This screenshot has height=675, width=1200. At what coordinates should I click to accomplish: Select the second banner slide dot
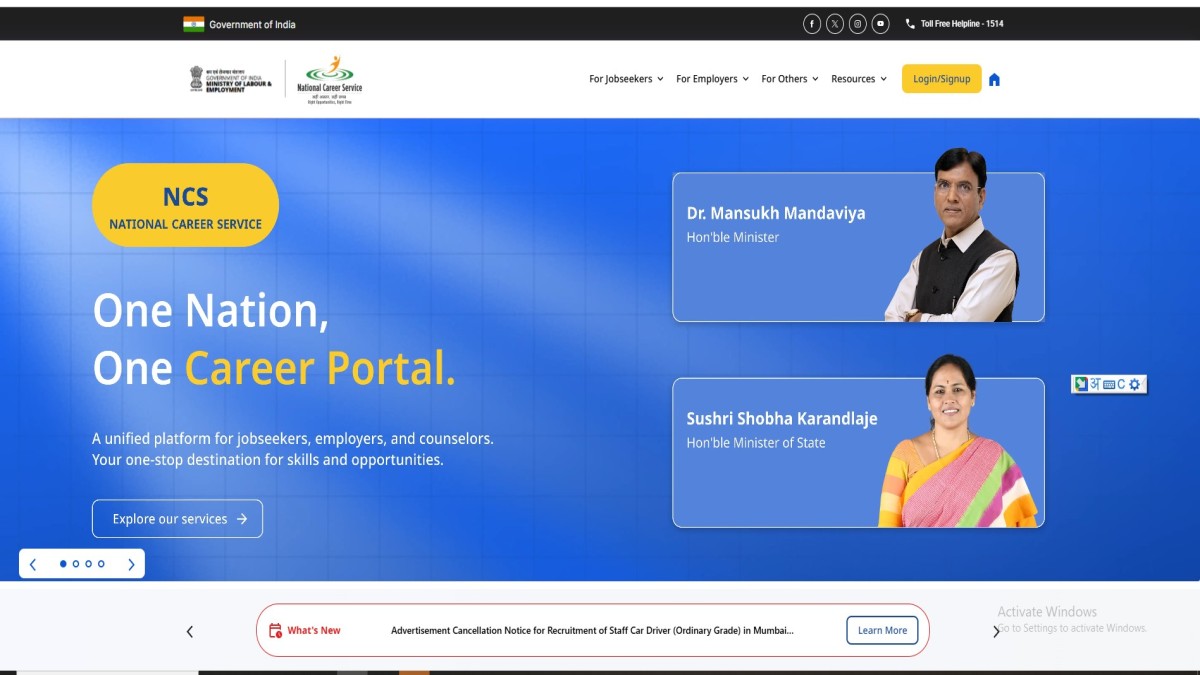point(76,564)
